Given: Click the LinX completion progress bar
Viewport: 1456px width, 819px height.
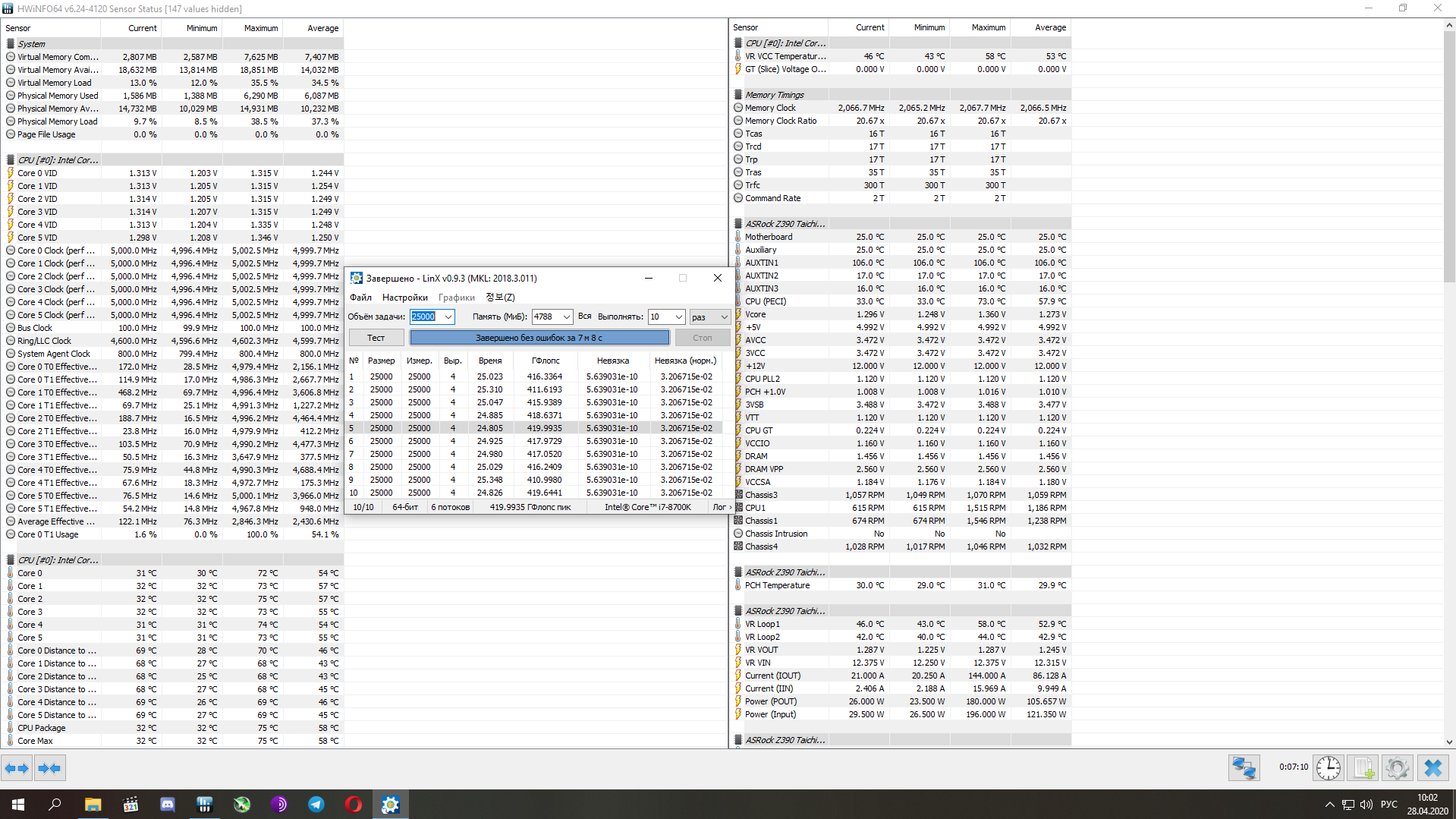Looking at the screenshot, I should point(539,338).
